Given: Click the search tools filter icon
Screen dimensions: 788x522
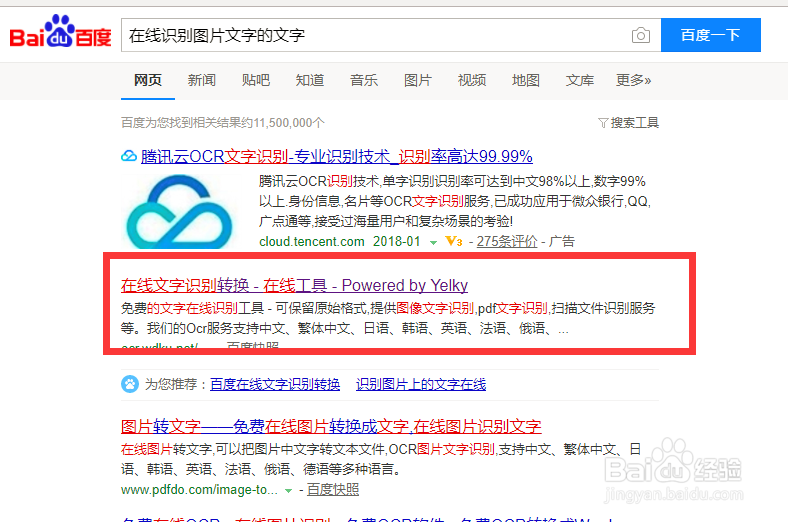Looking at the screenshot, I should (x=603, y=123).
